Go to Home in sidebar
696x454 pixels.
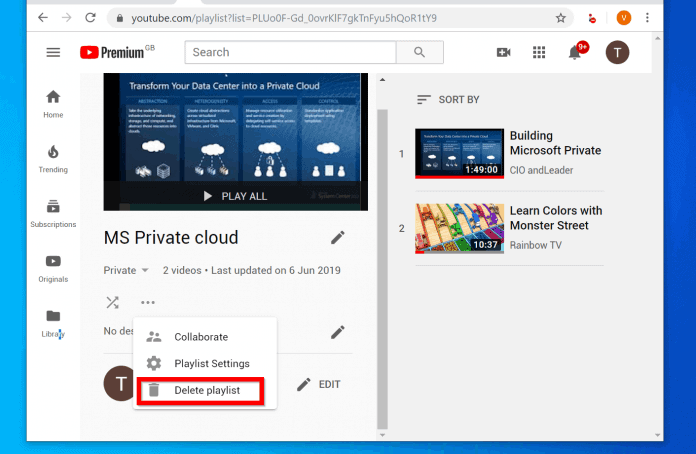click(53, 104)
